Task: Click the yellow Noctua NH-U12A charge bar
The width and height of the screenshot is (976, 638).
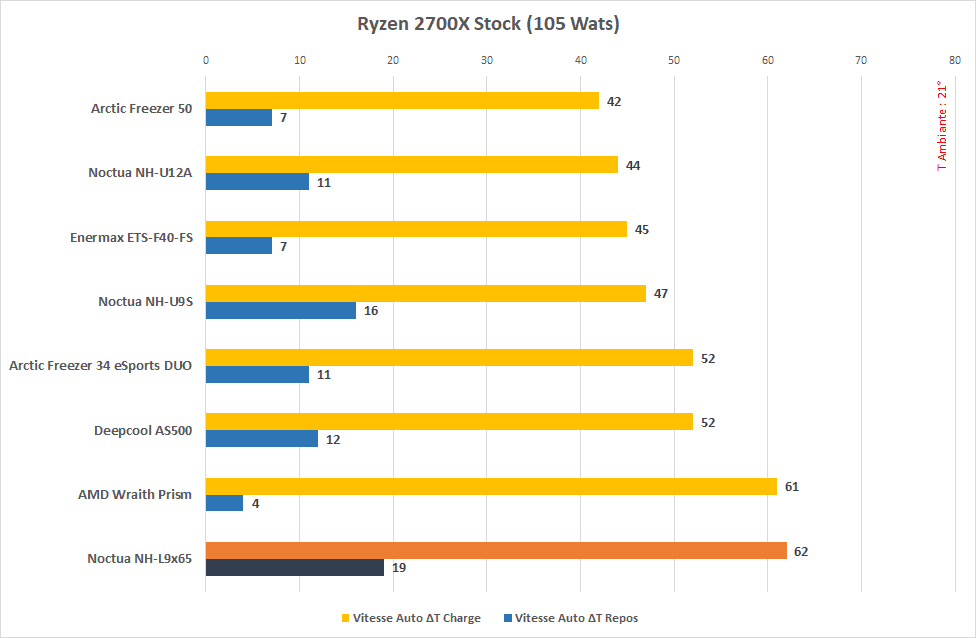Action: (x=411, y=164)
